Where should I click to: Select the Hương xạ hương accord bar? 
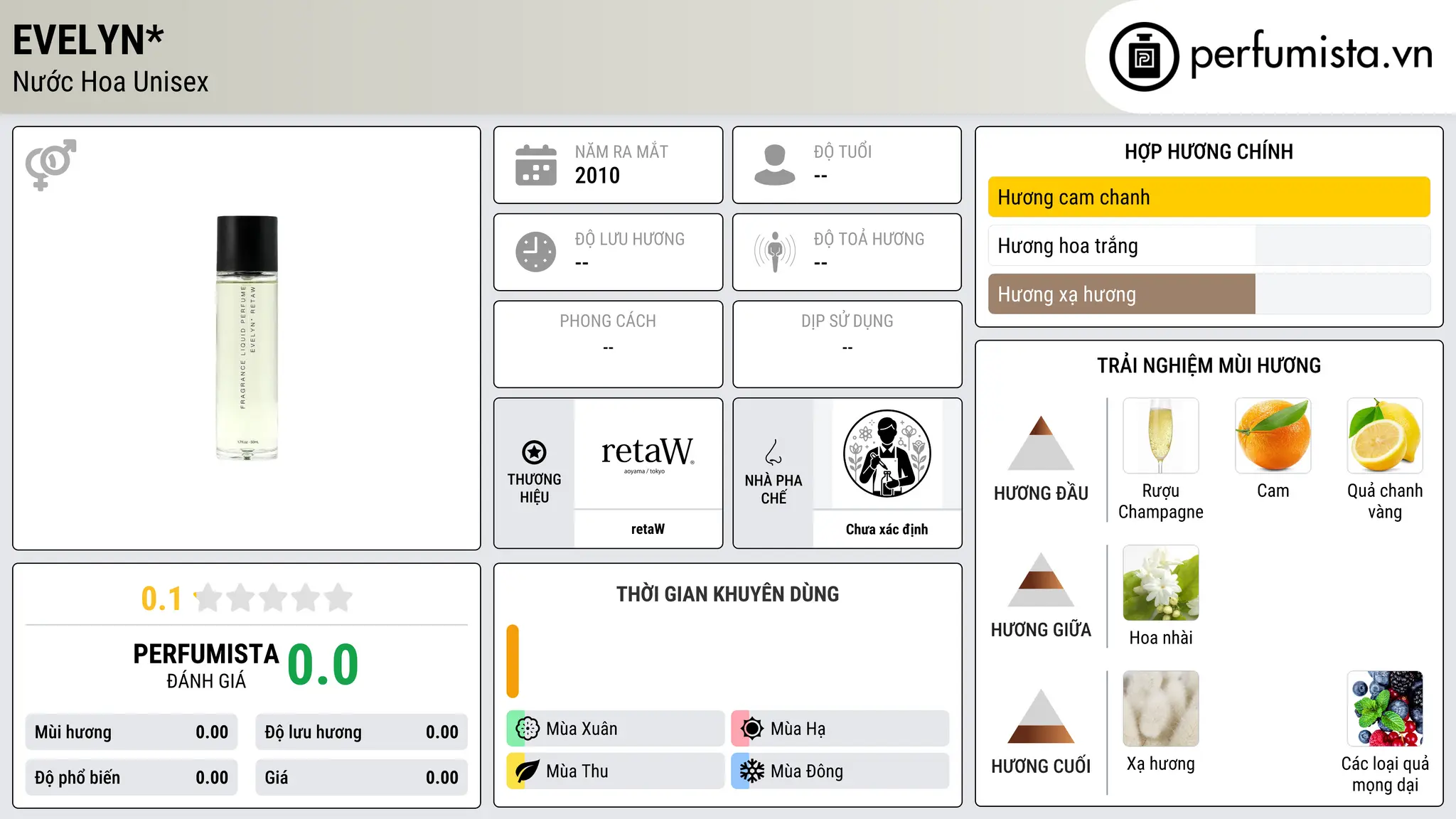tap(1209, 294)
